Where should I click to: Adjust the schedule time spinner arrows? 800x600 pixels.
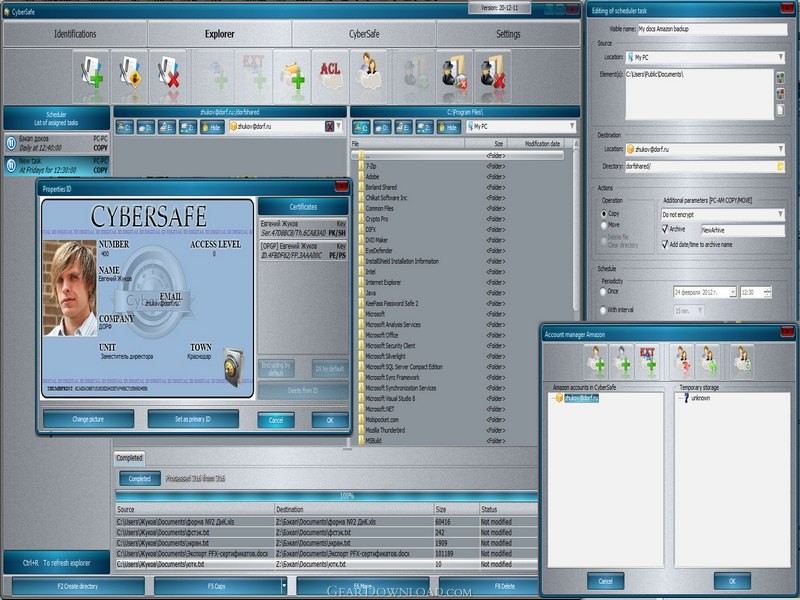pos(767,292)
